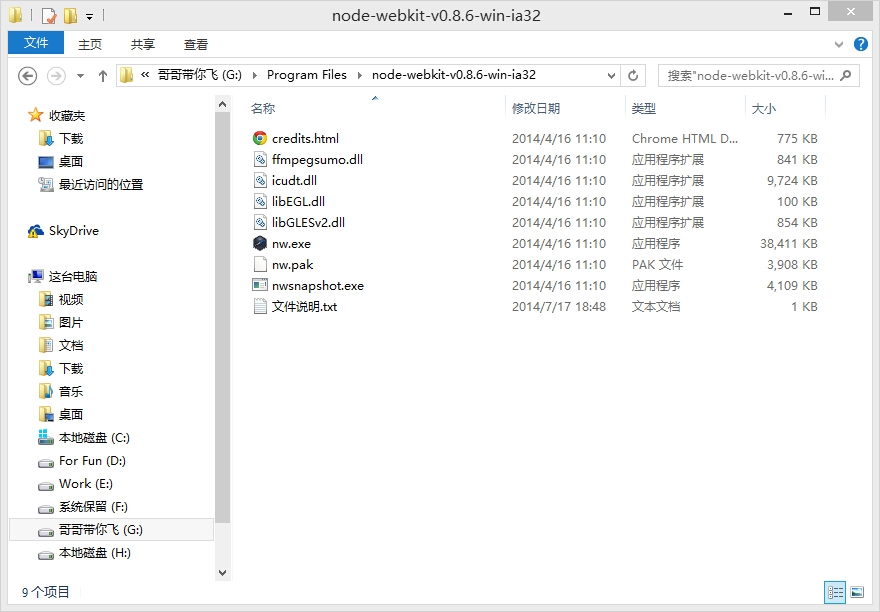This screenshot has height=612, width=880.
Task: Refresh the current folder view
Action: [x=633, y=75]
